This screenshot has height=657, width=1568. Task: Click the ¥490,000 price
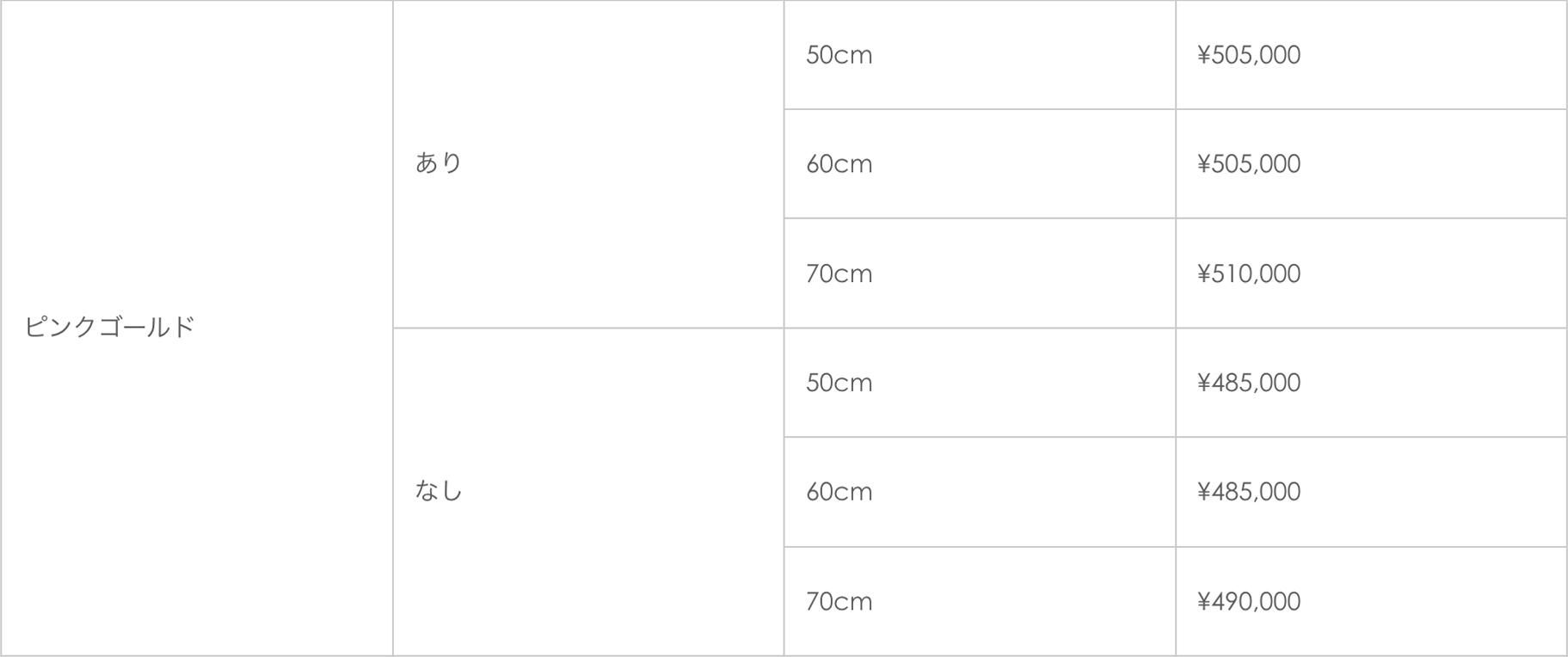click(1249, 601)
